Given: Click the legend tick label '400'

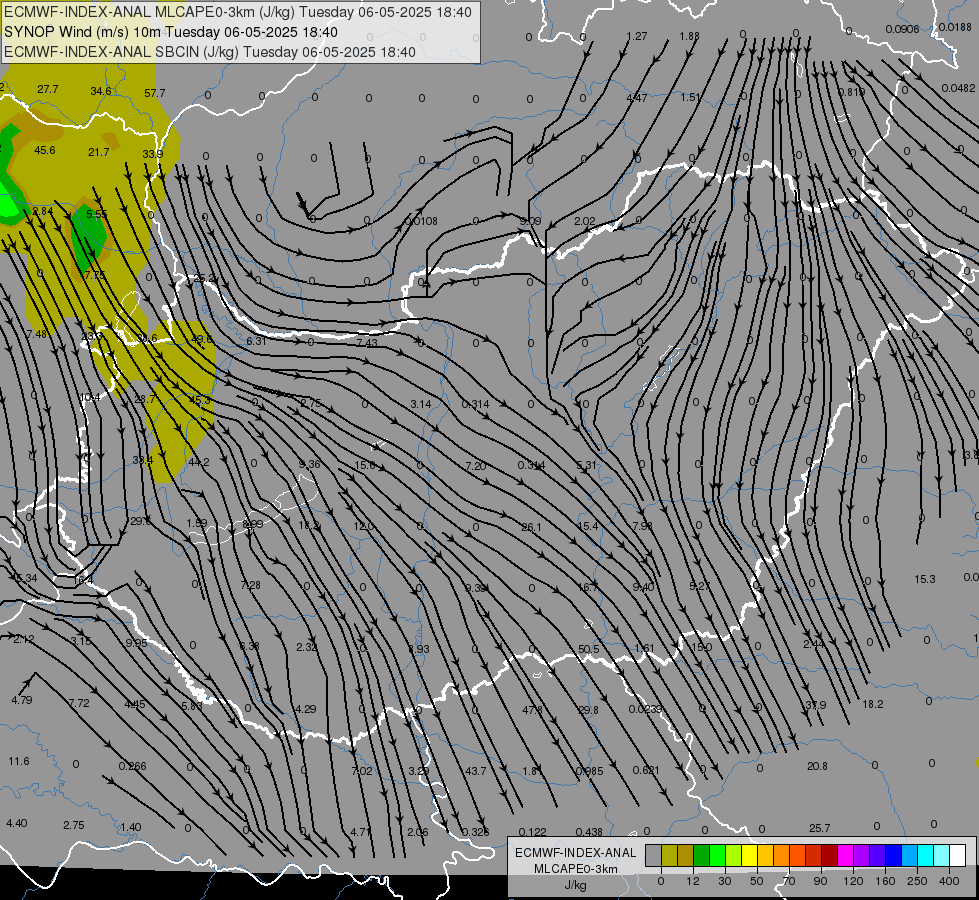Looking at the screenshot, I should (949, 881).
